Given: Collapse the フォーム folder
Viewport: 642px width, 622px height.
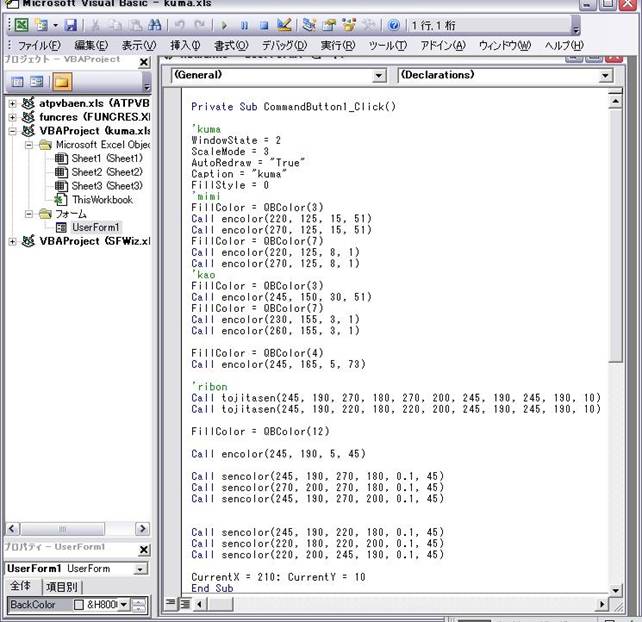Looking at the screenshot, I should pos(29,214).
